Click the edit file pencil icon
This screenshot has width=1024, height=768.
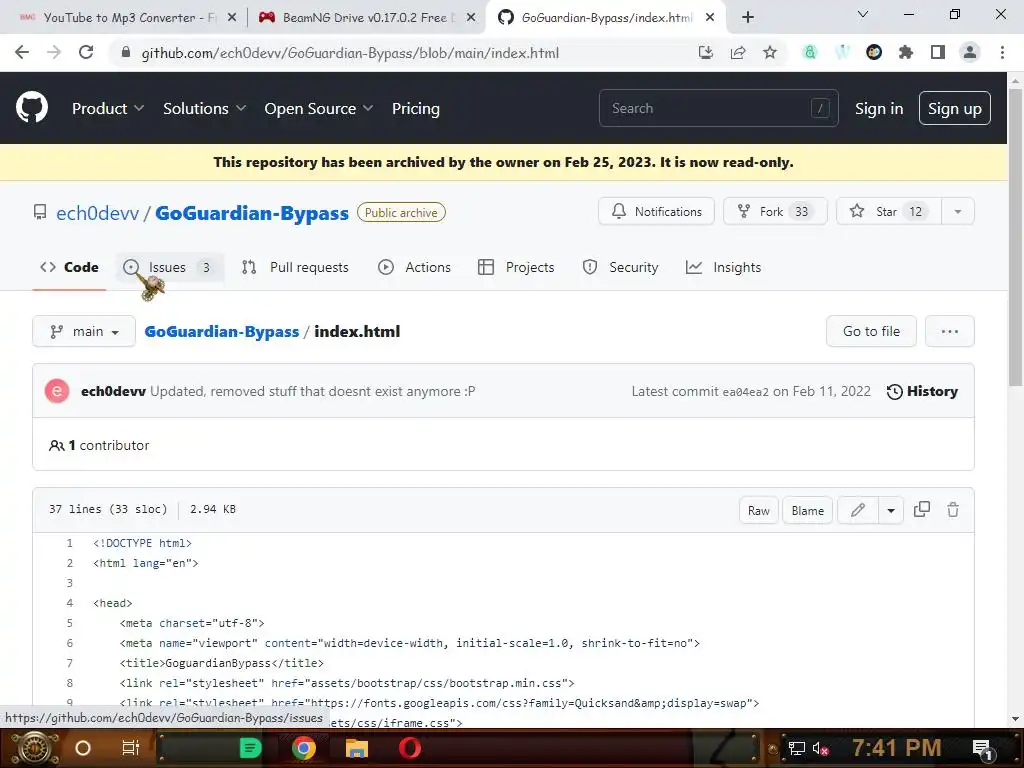(857, 510)
